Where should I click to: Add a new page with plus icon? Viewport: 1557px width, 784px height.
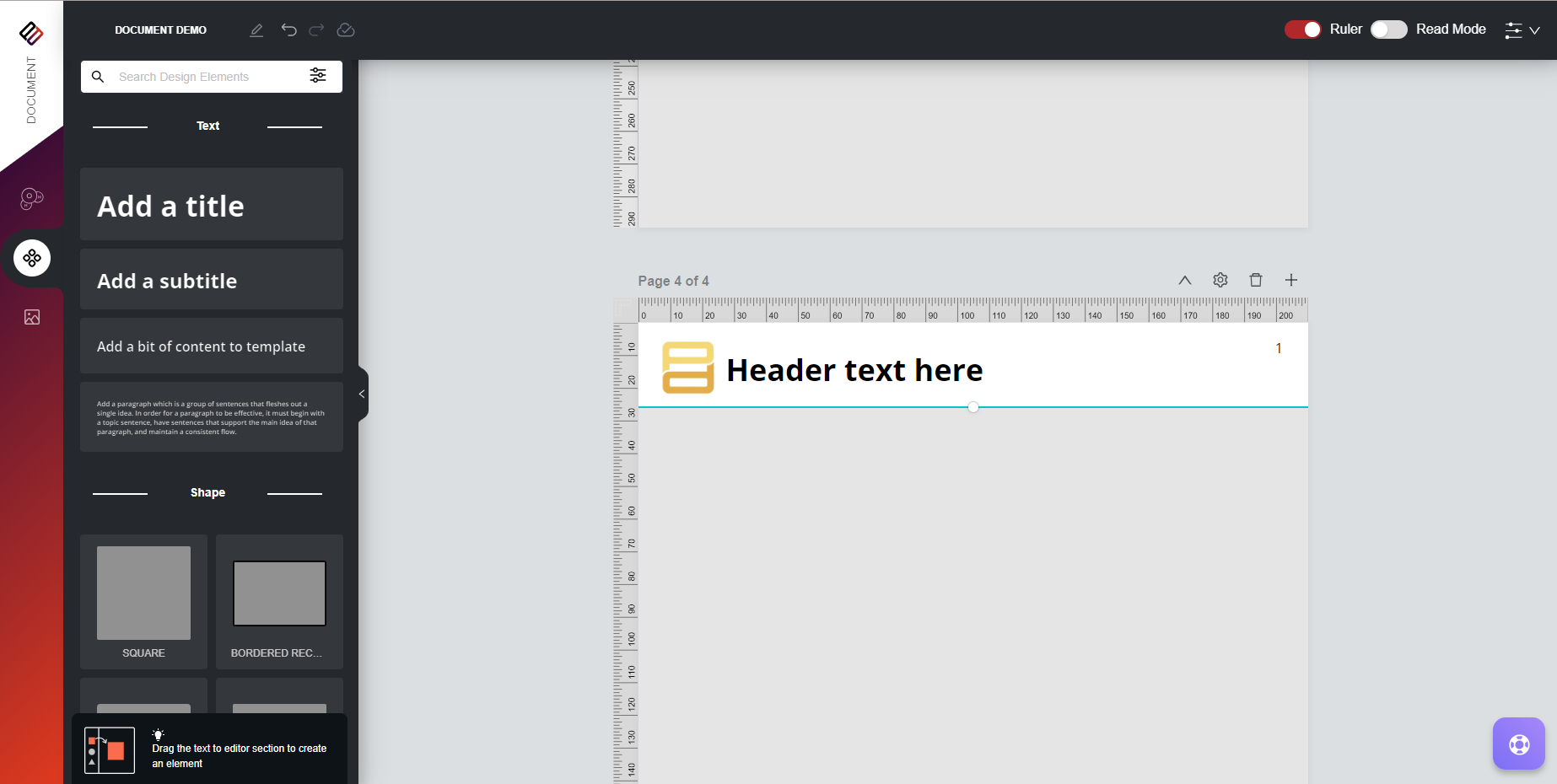coord(1291,280)
